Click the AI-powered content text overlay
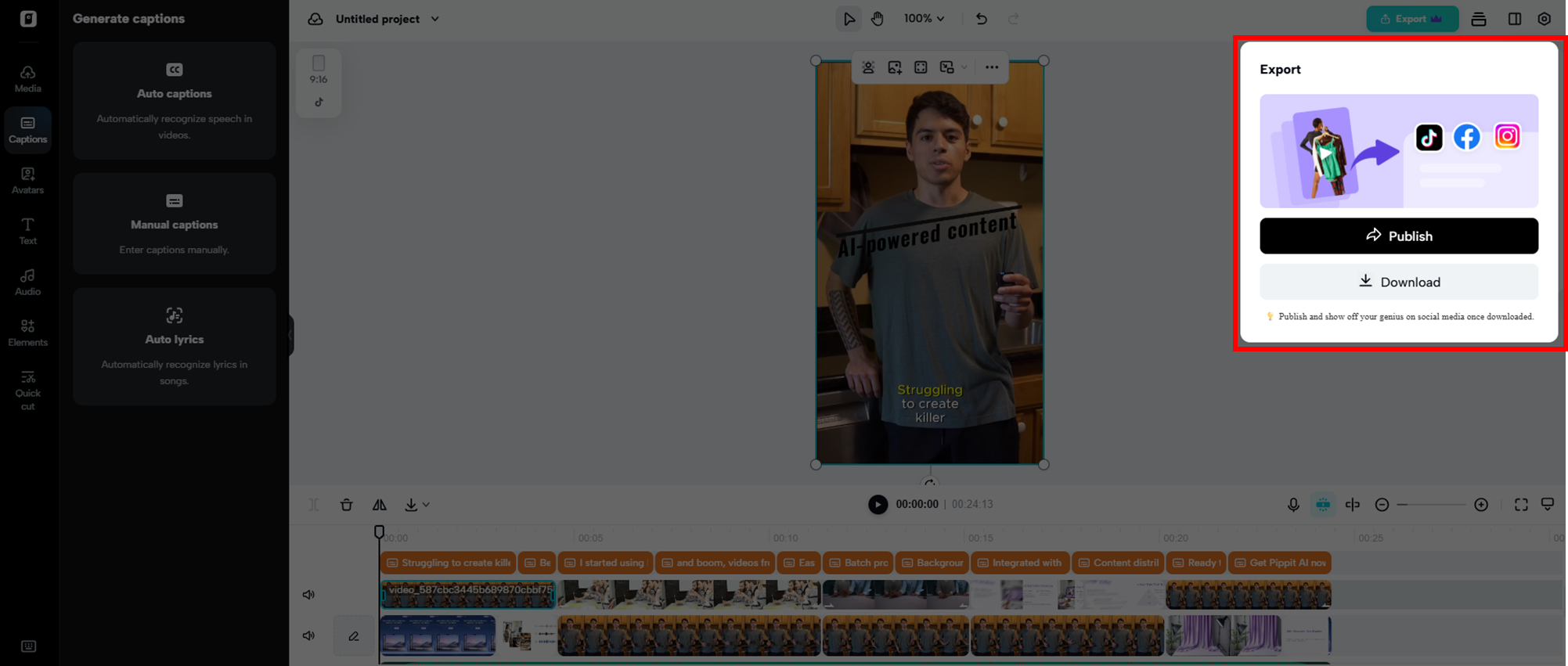The height and width of the screenshot is (666, 1568). coord(928,233)
